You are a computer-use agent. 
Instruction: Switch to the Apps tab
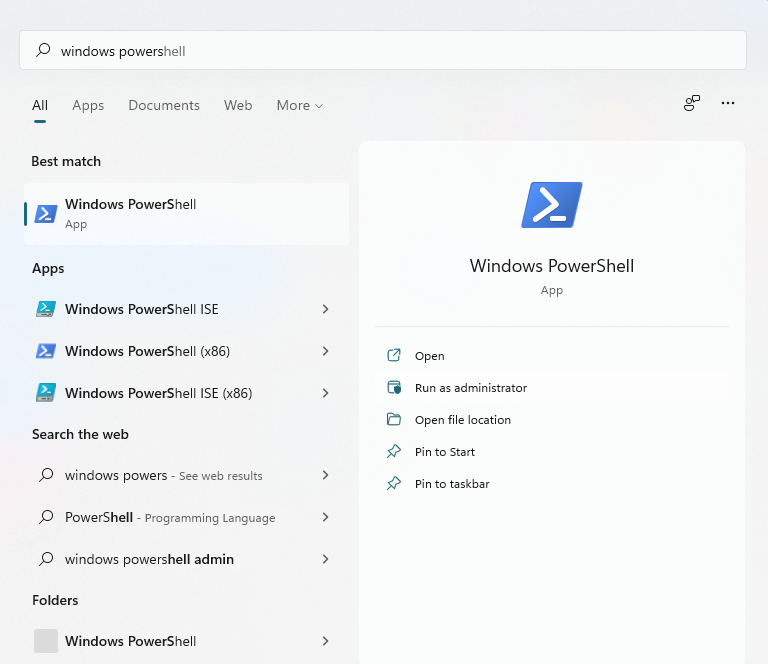pyautogui.click(x=88, y=105)
